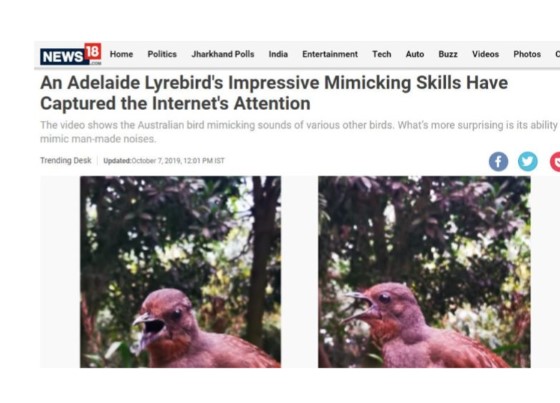The image size is (560, 403).
Task: Share article on Twitter
Action: 528,161
